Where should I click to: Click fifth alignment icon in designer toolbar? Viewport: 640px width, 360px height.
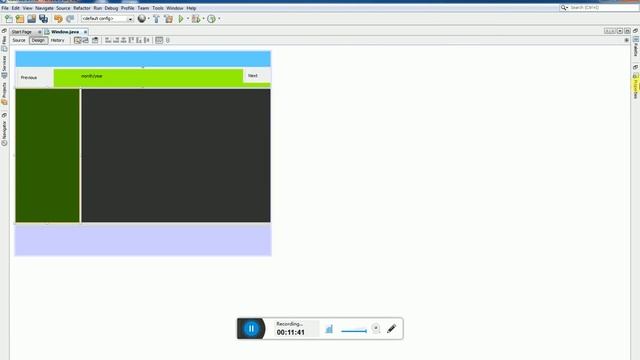tap(139, 40)
